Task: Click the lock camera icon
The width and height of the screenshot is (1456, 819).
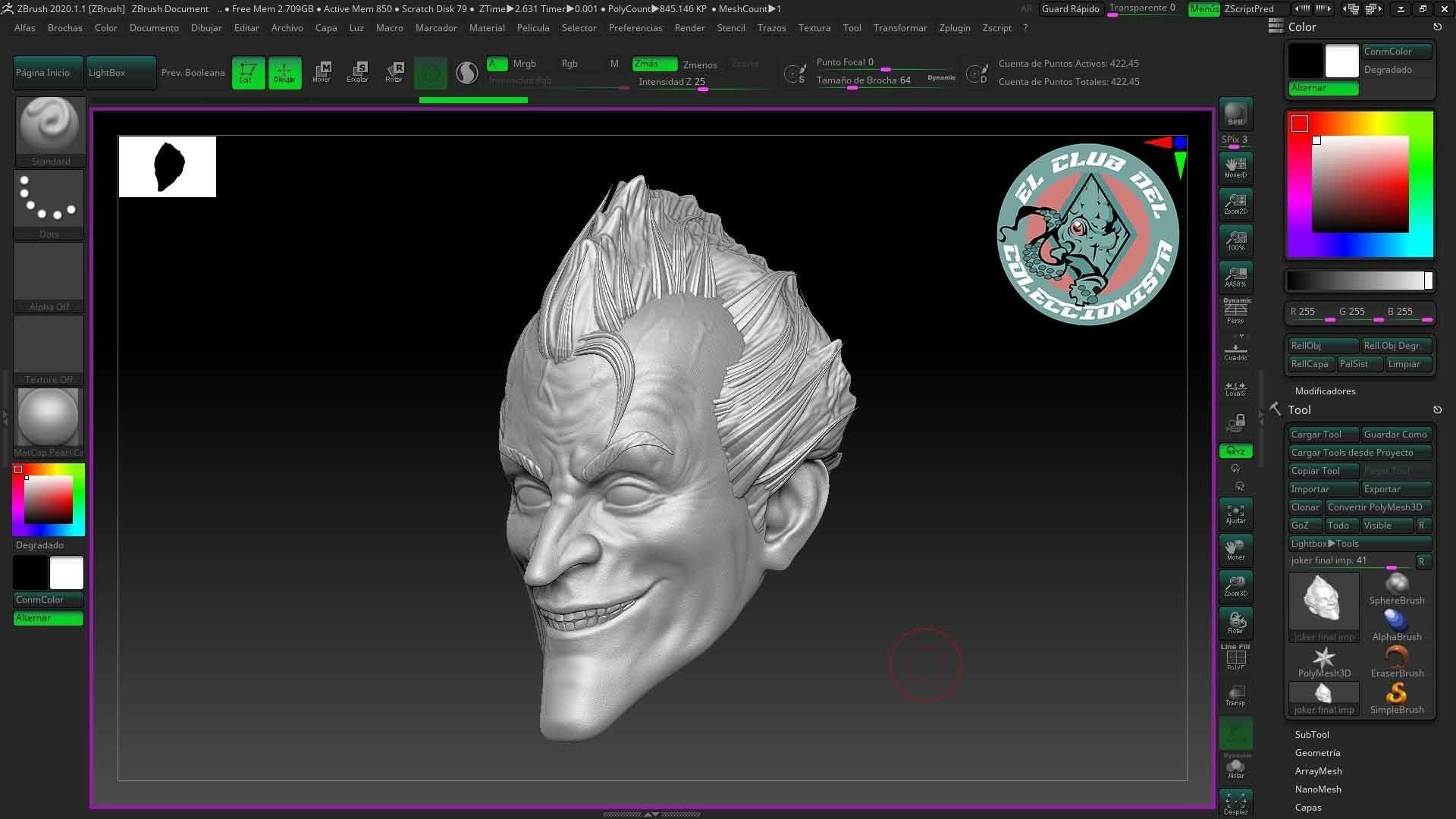Action: (x=1236, y=422)
